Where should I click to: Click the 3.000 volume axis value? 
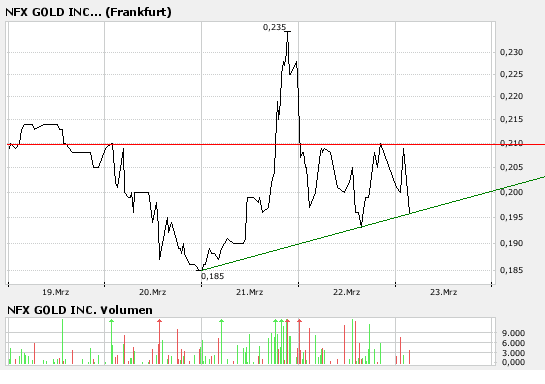tap(512, 353)
